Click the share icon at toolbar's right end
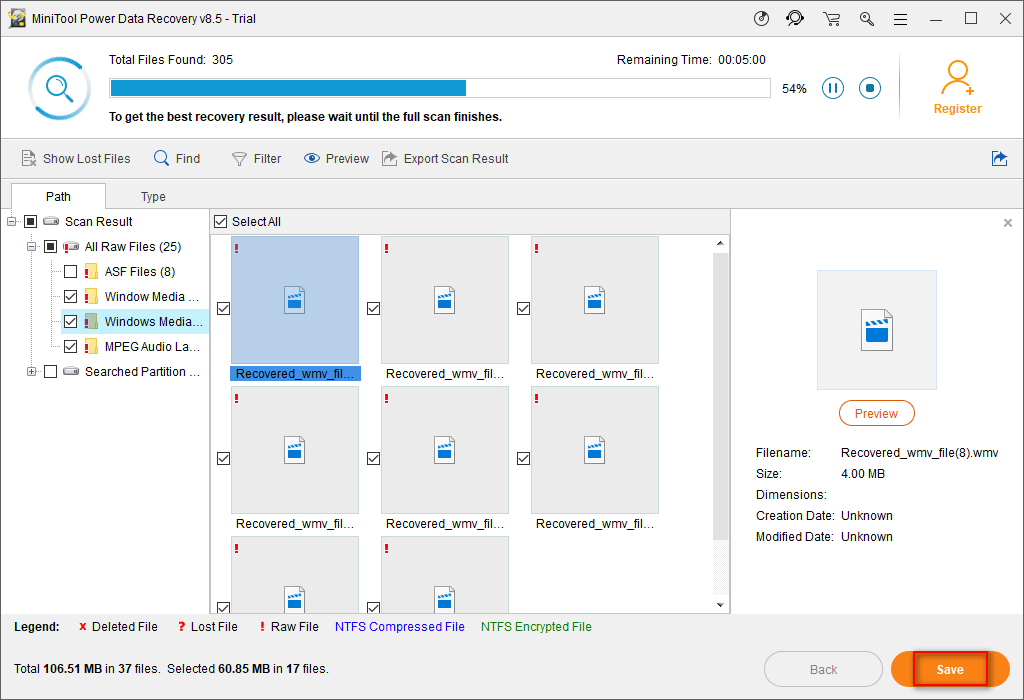This screenshot has height=700, width=1024. pyautogui.click(x=999, y=159)
